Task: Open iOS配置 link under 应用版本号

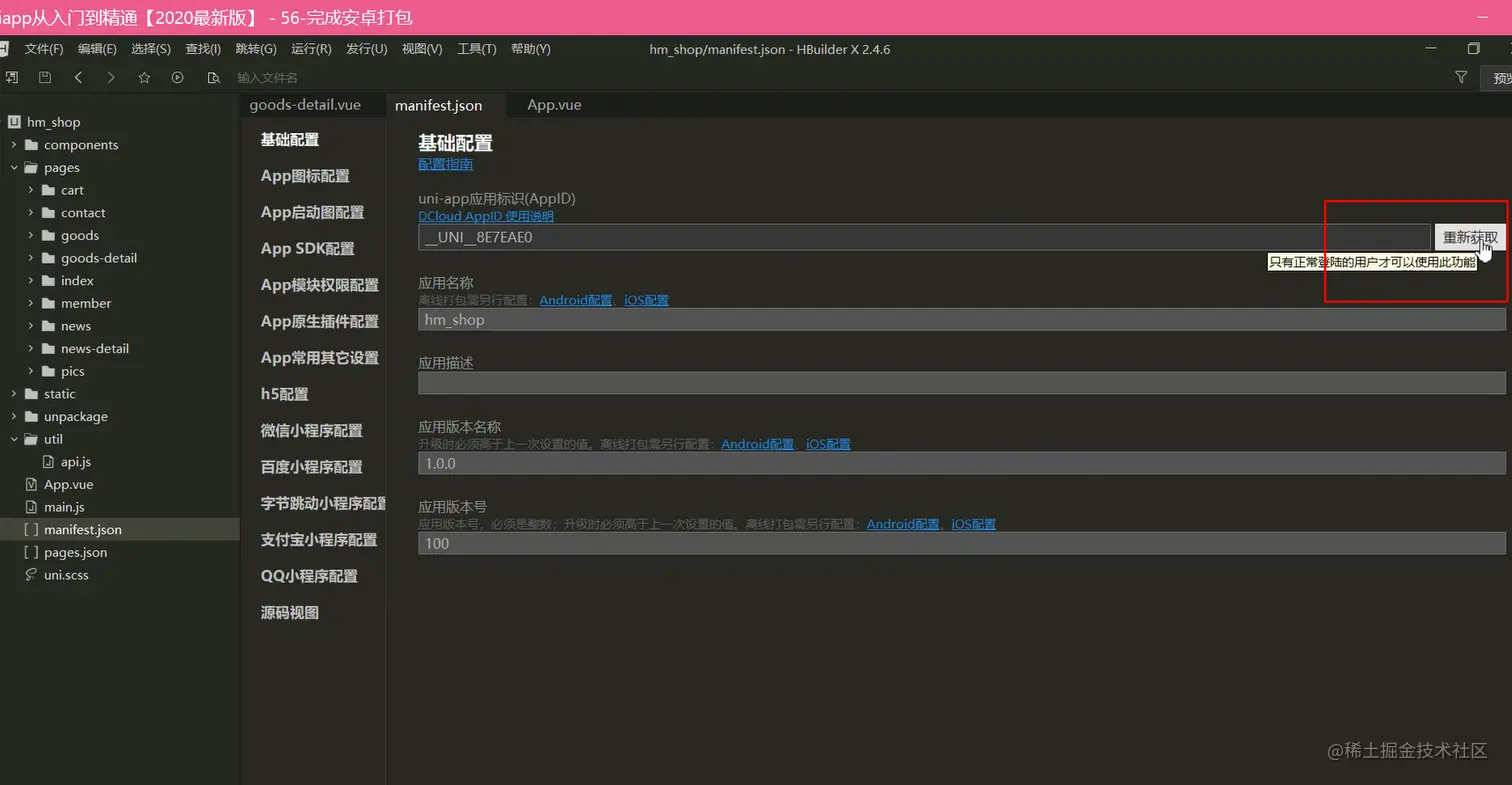Action: point(974,524)
